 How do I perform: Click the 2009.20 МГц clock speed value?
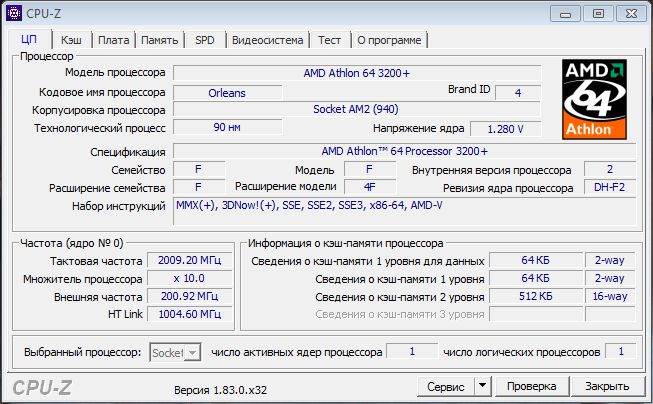(x=189, y=260)
